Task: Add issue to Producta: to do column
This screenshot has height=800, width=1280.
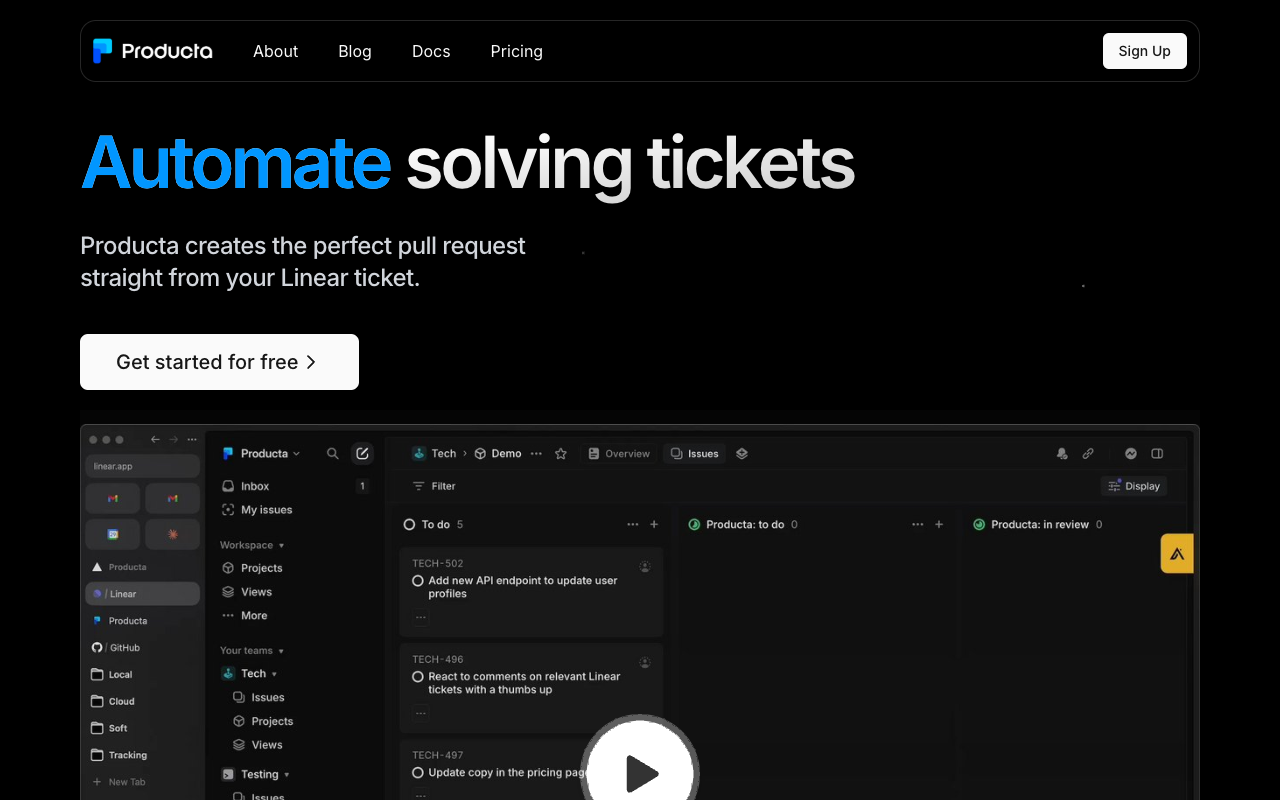Action: point(939,524)
